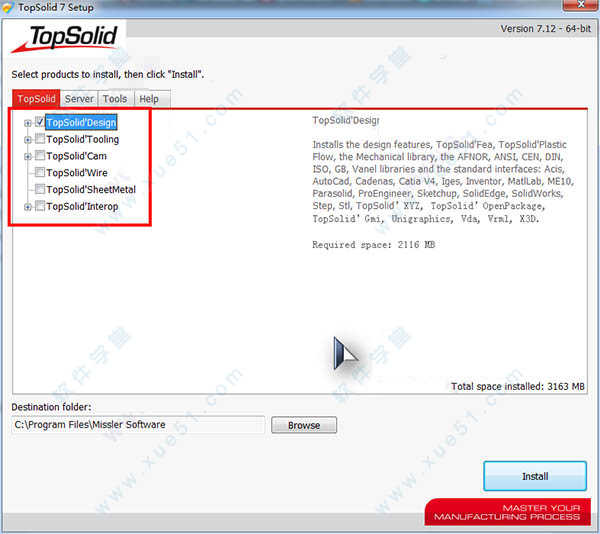This screenshot has height=534, width=600.
Task: Click the Destination folder path field
Action: click(138, 425)
